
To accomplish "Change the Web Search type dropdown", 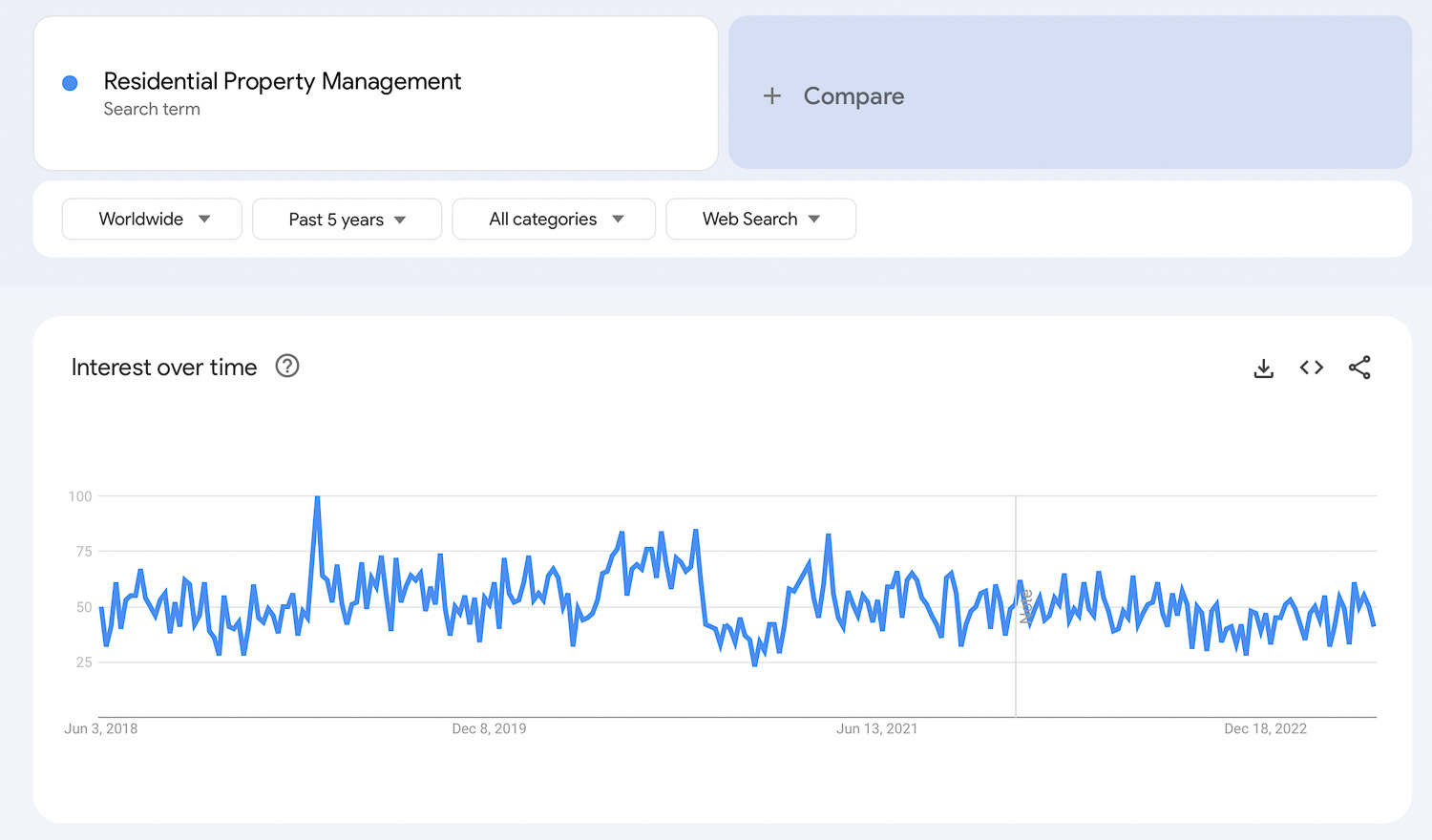I will point(761,220).
